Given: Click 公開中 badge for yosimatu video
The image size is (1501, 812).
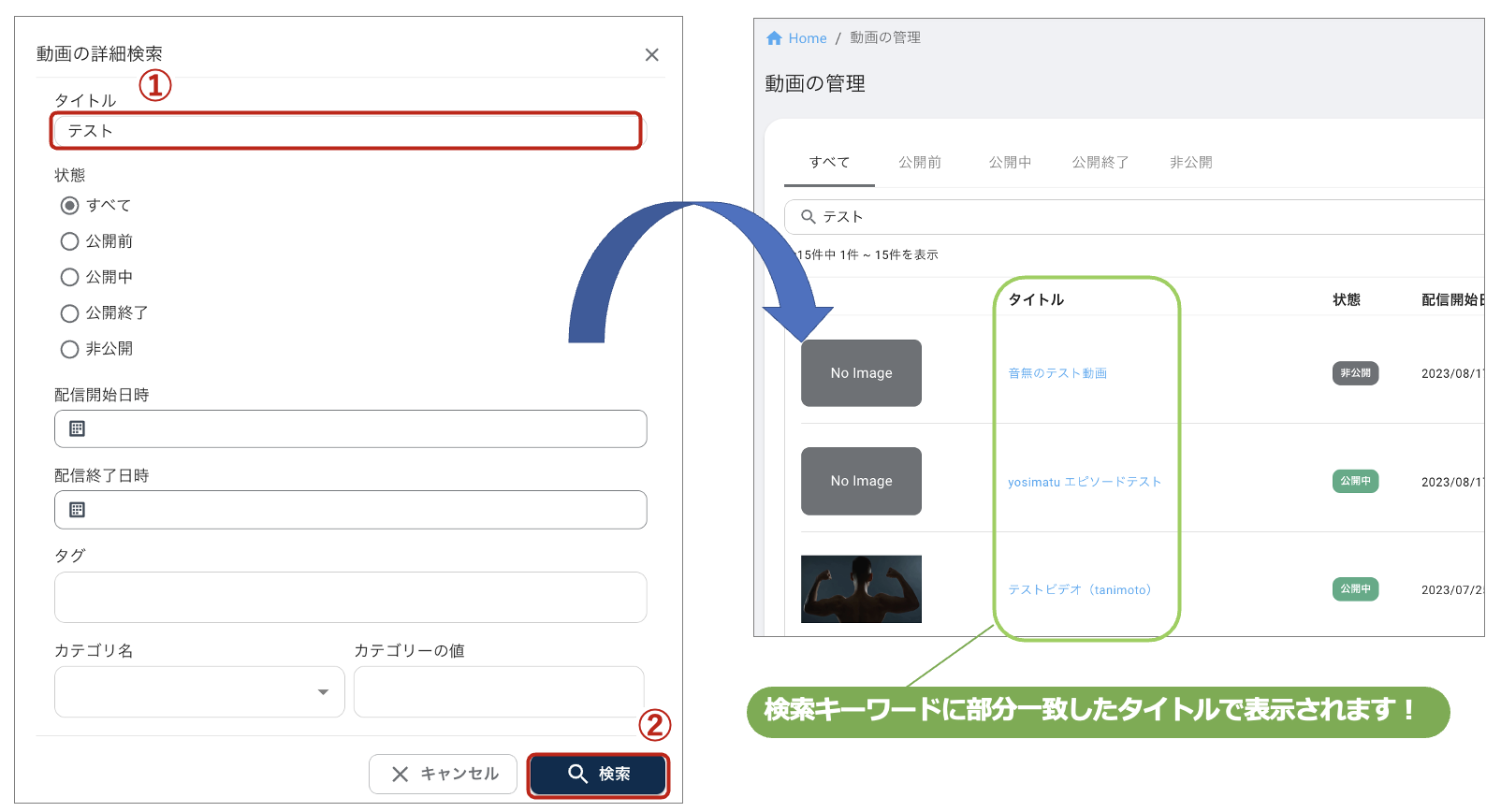Looking at the screenshot, I should coord(1354,481).
